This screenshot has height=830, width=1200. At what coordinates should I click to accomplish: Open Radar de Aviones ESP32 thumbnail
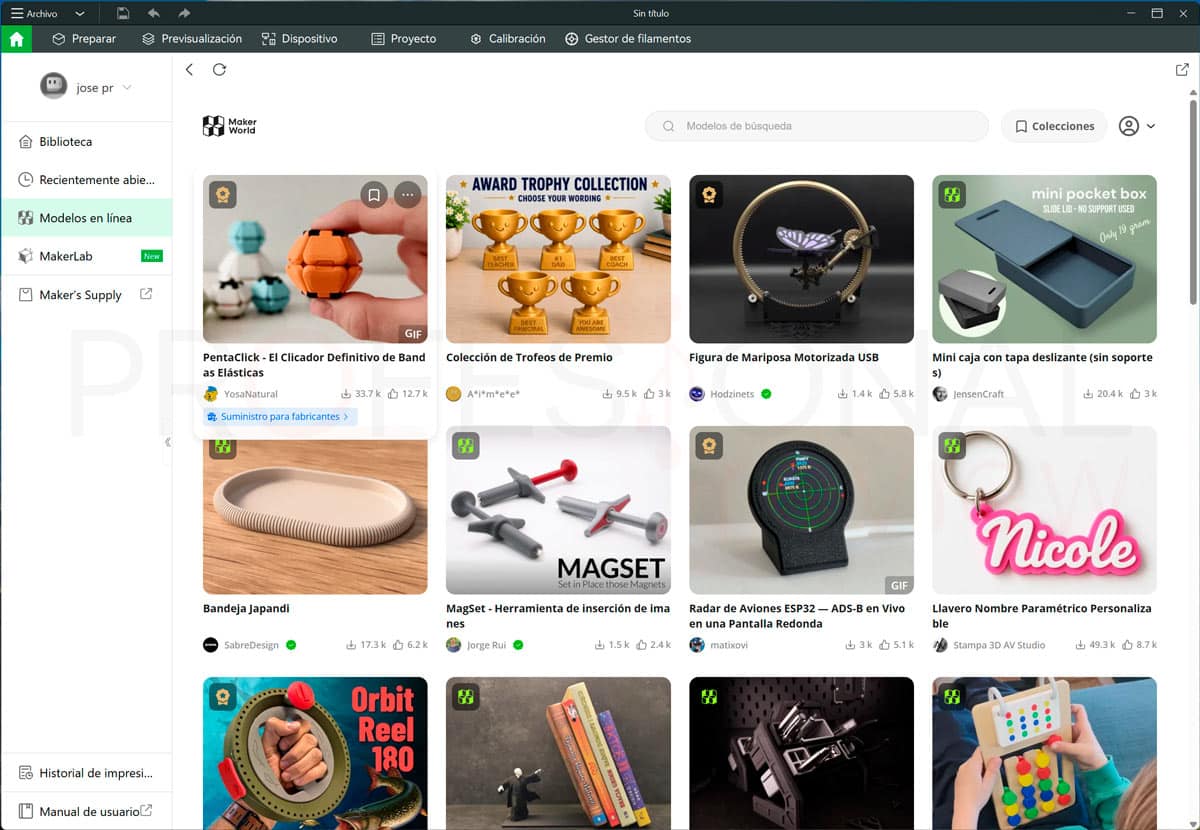tap(801, 510)
